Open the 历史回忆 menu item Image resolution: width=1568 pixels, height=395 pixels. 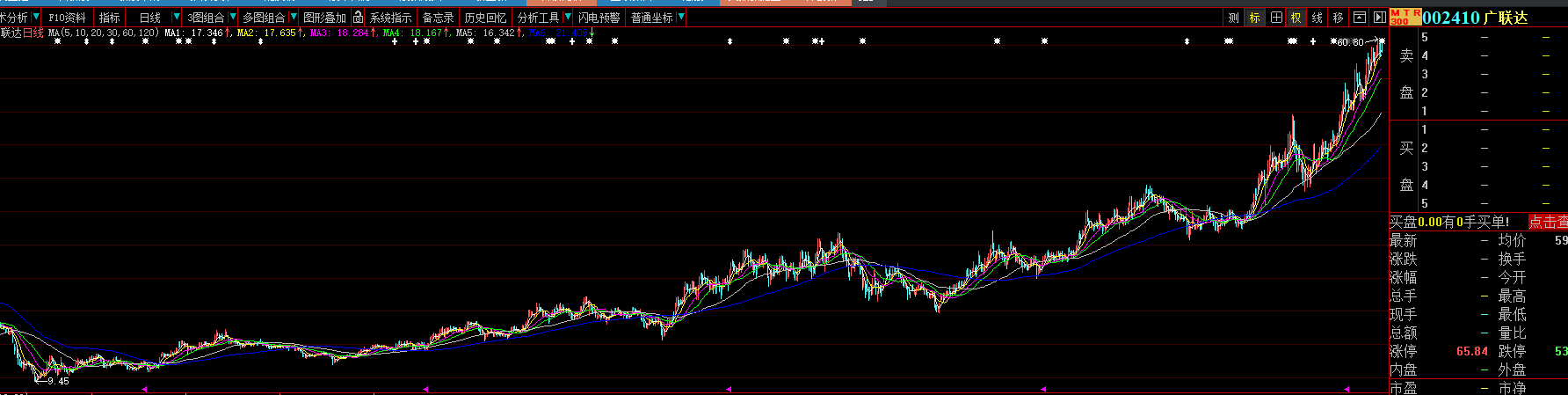485,18
